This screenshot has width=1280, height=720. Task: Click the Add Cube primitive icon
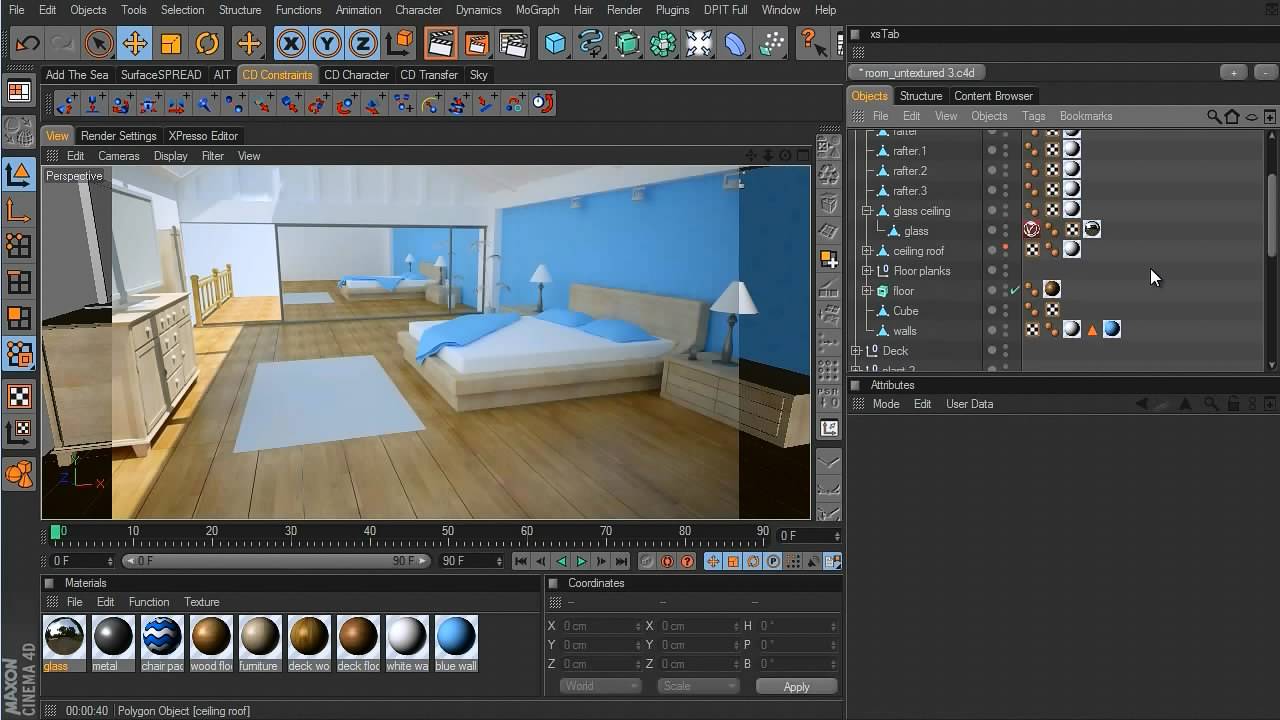coord(555,43)
